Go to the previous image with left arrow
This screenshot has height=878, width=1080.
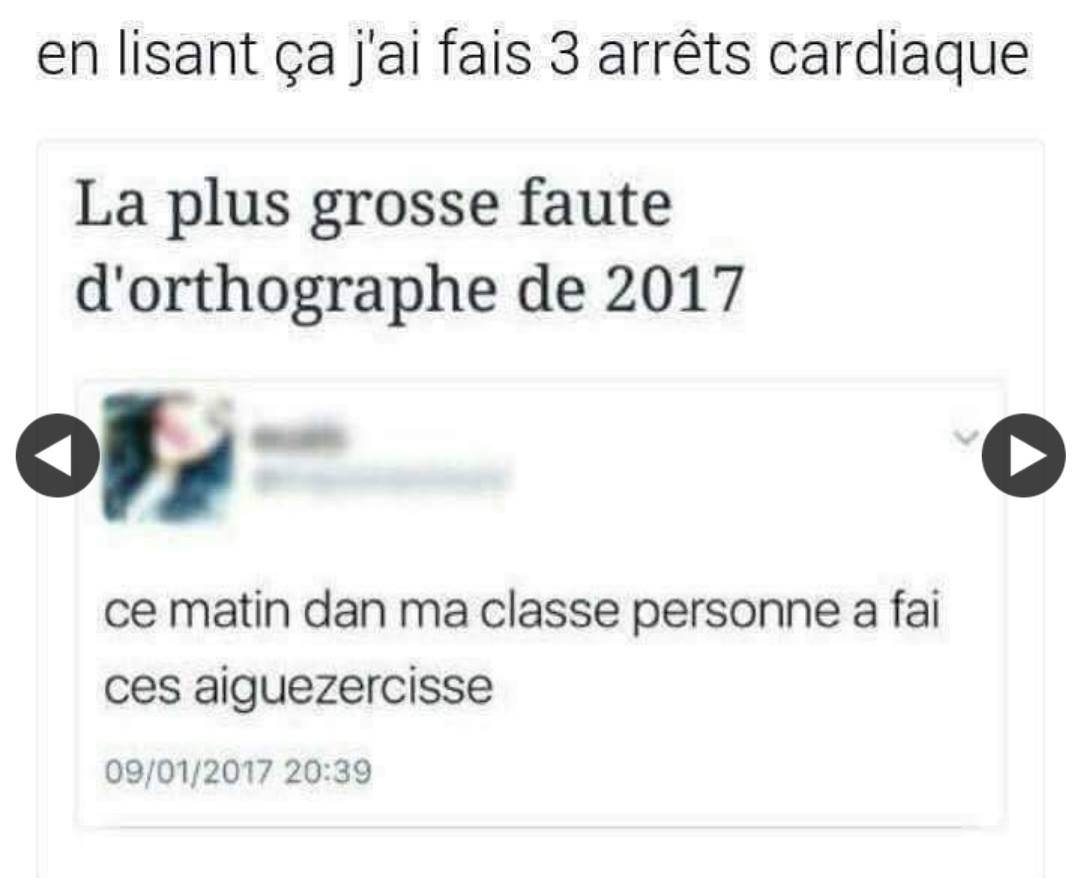click(58, 455)
